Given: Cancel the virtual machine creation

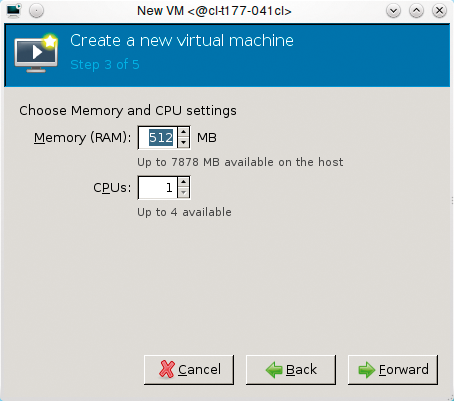Looking at the screenshot, I should point(189,370).
